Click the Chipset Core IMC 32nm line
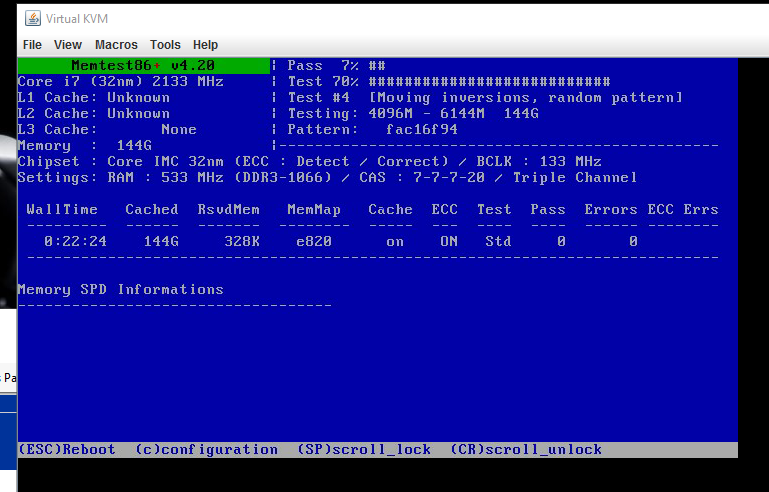The image size is (769, 492). 309,161
